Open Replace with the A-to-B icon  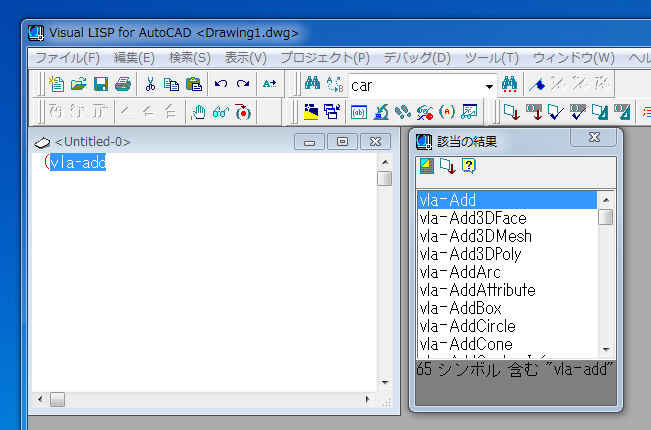coord(335,84)
